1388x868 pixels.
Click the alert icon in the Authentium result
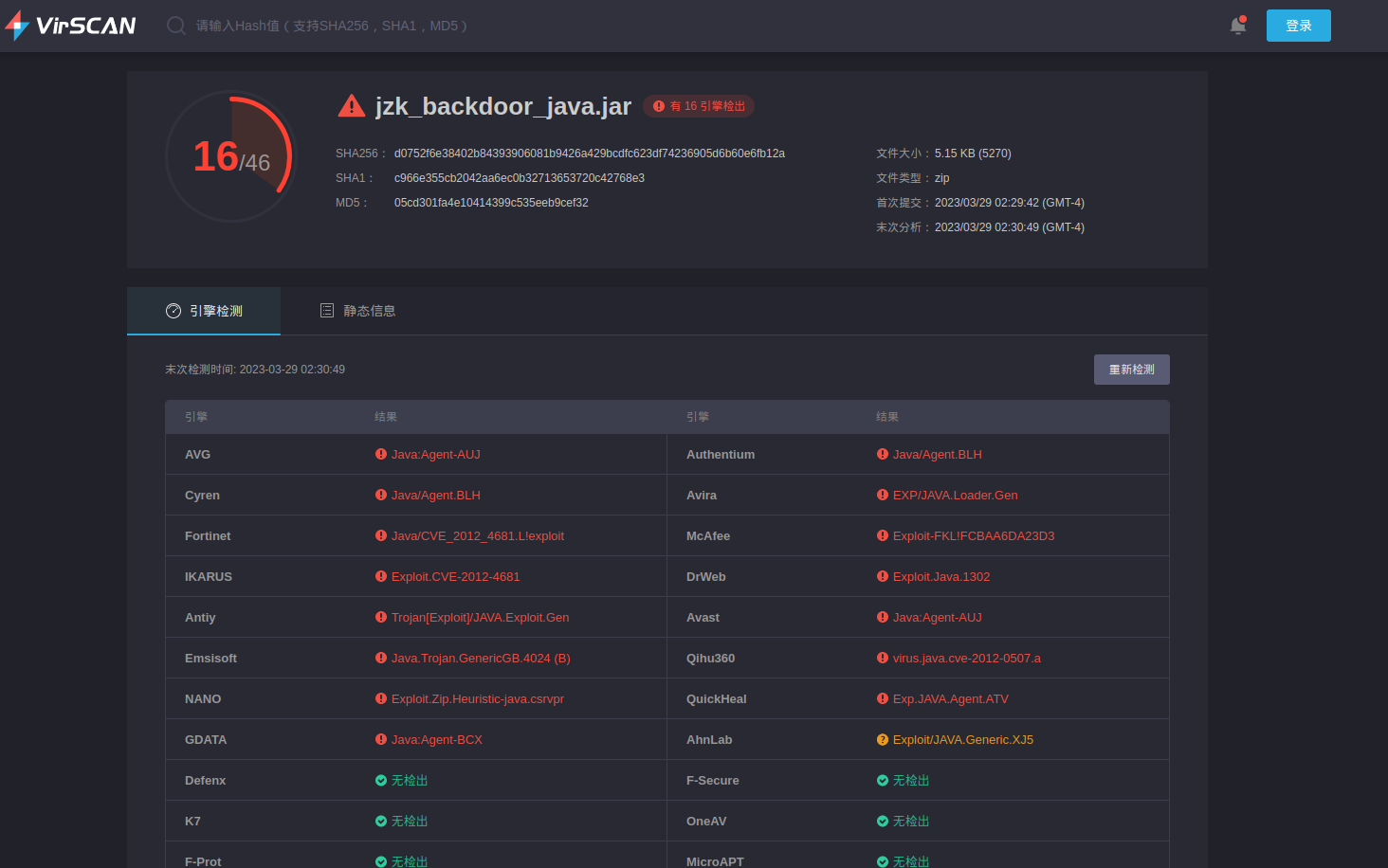click(883, 454)
